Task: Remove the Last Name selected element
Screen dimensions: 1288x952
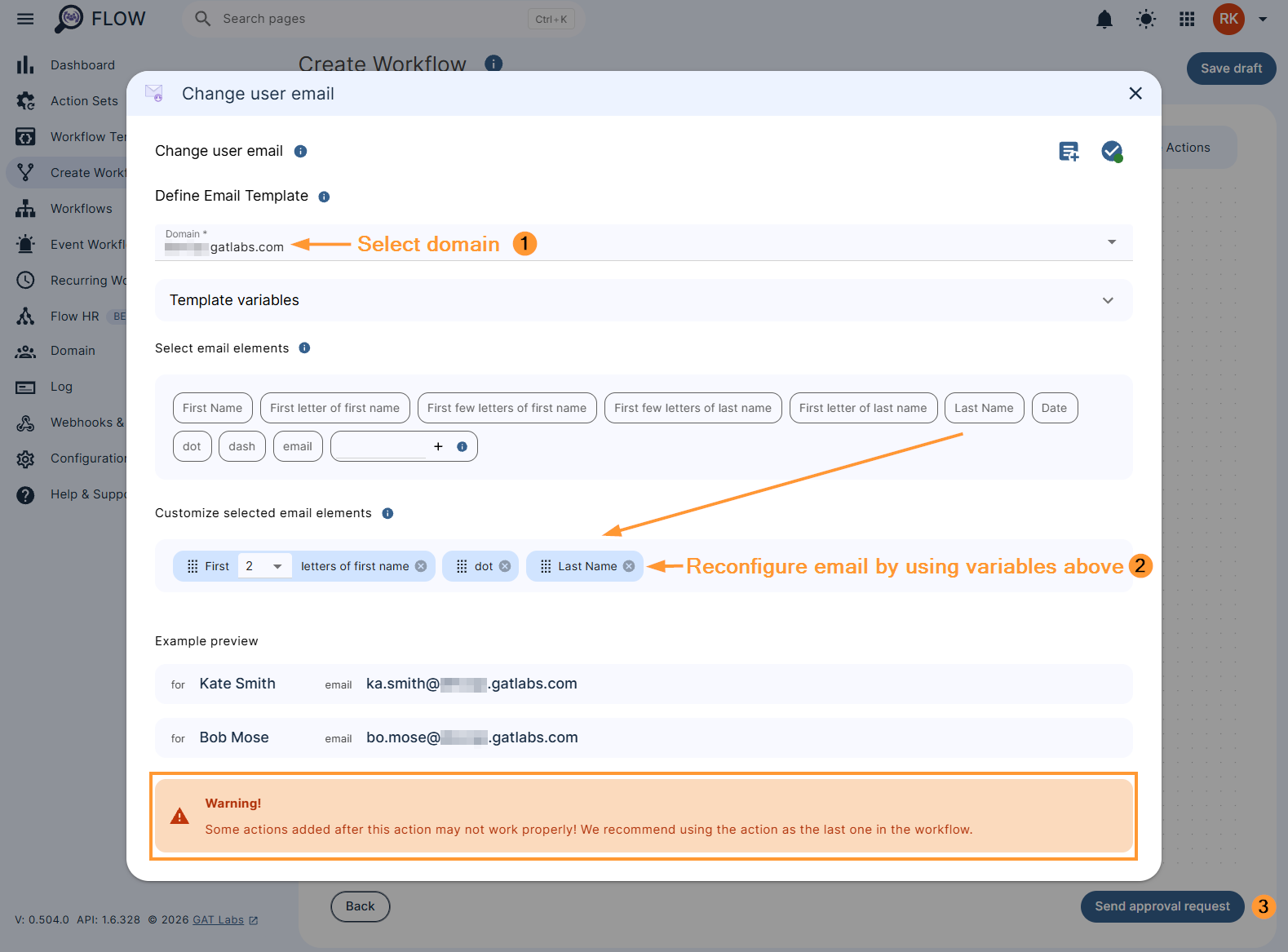Action: click(x=629, y=566)
